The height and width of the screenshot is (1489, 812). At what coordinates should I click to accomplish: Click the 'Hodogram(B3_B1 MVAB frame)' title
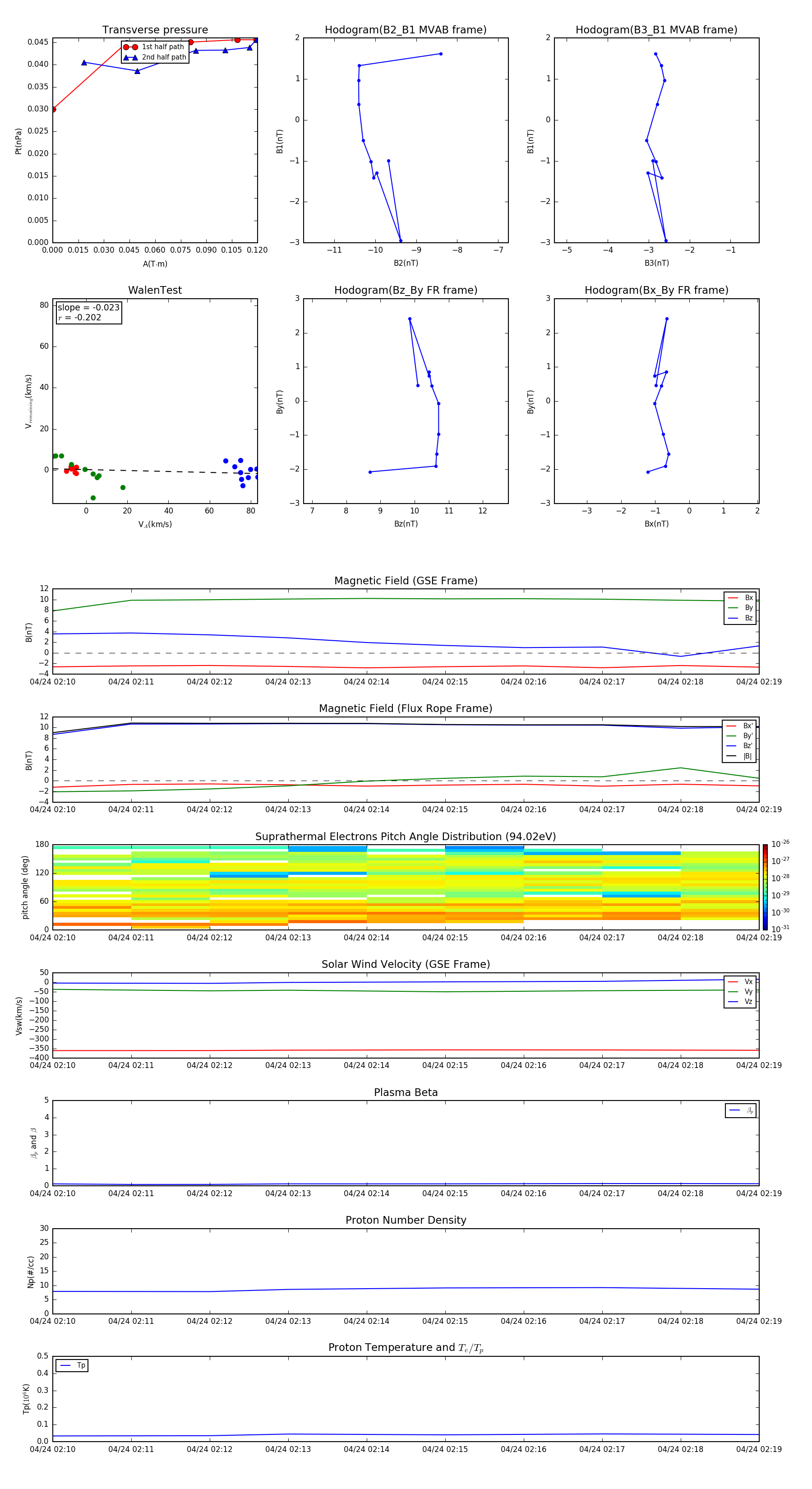tap(656, 30)
